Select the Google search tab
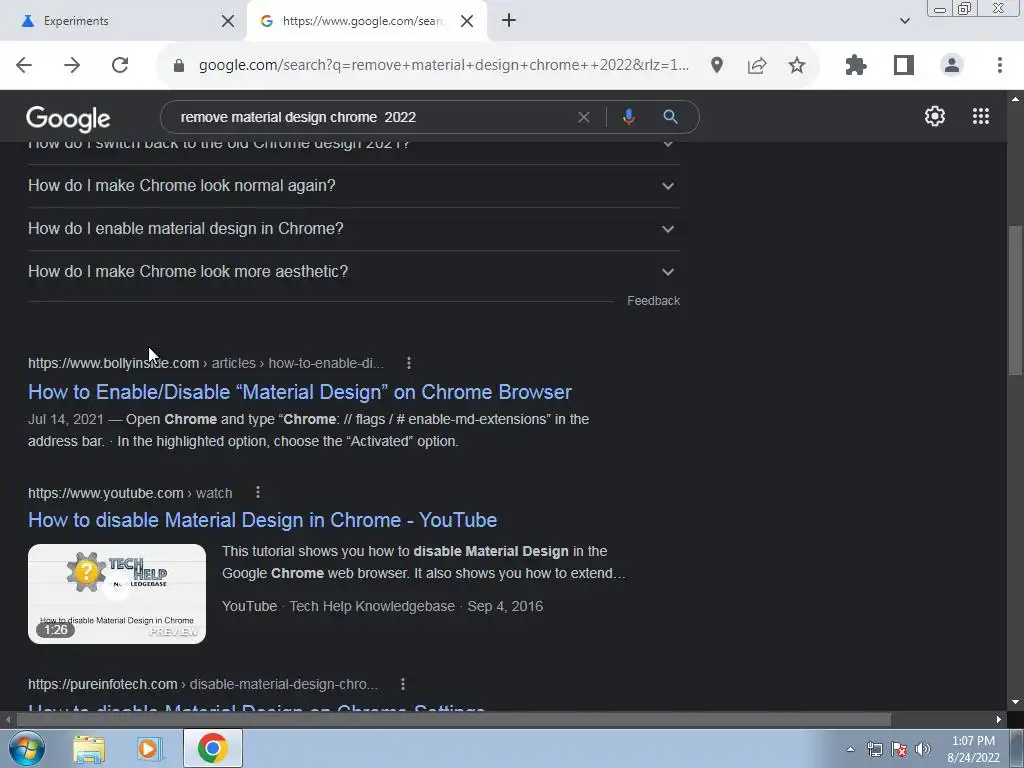The width and height of the screenshot is (1024, 768). click(366, 21)
